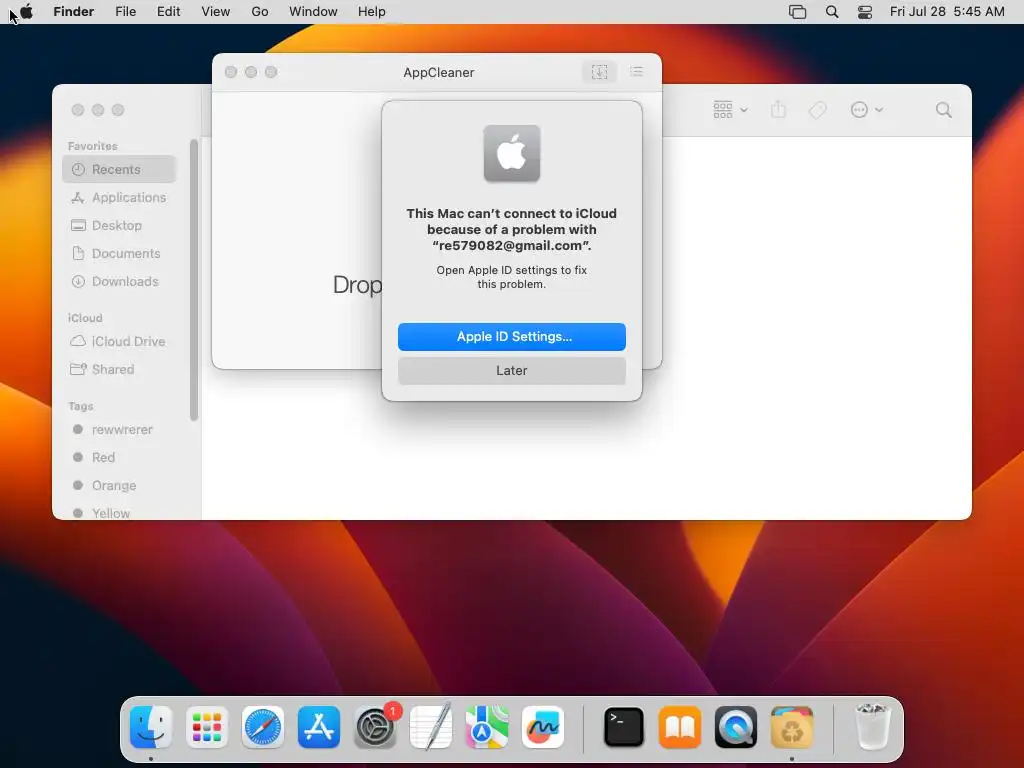
Task: Select the rewwrerer tag in sidebar
Action: tap(120, 430)
